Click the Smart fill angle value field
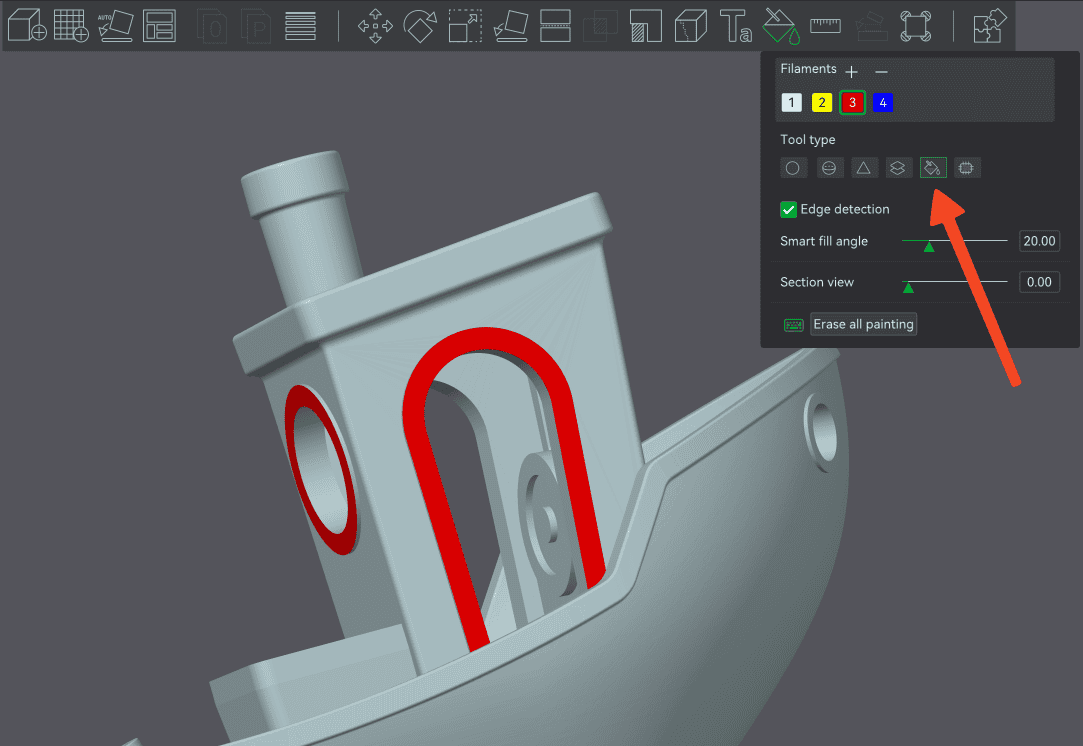This screenshot has height=746, width=1083. point(1038,241)
